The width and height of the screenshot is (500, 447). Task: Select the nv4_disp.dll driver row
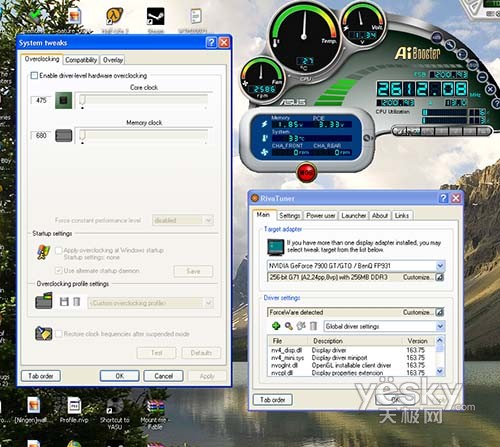pyautogui.click(x=351, y=350)
